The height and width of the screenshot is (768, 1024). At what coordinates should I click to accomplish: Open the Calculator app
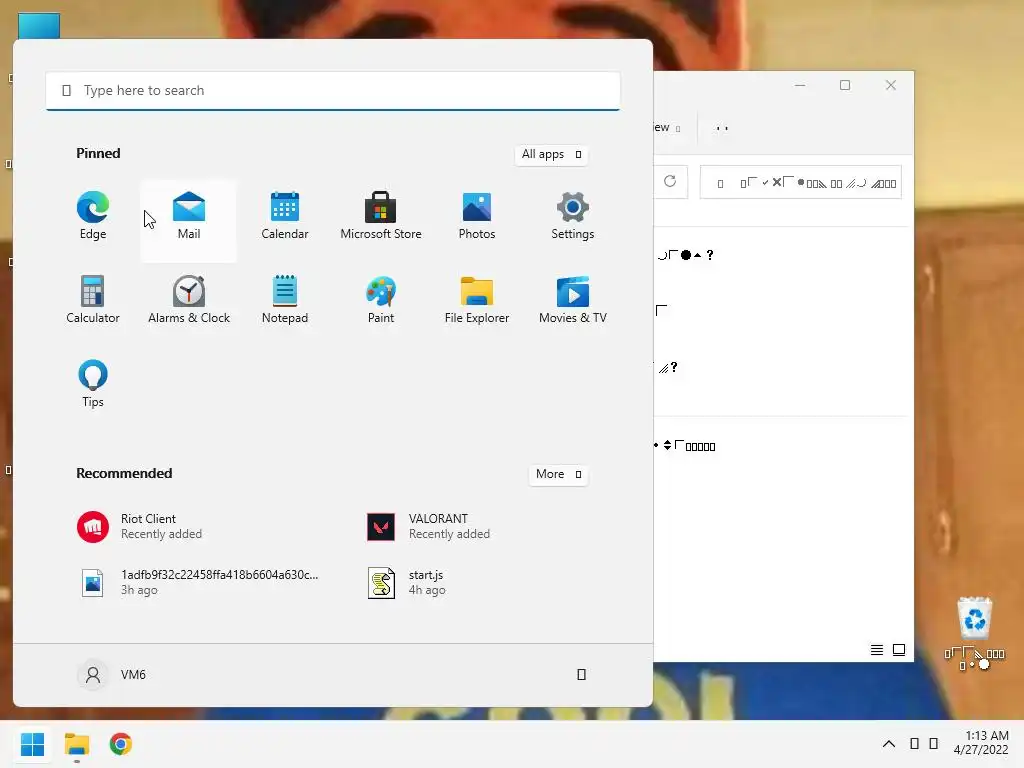point(93,300)
